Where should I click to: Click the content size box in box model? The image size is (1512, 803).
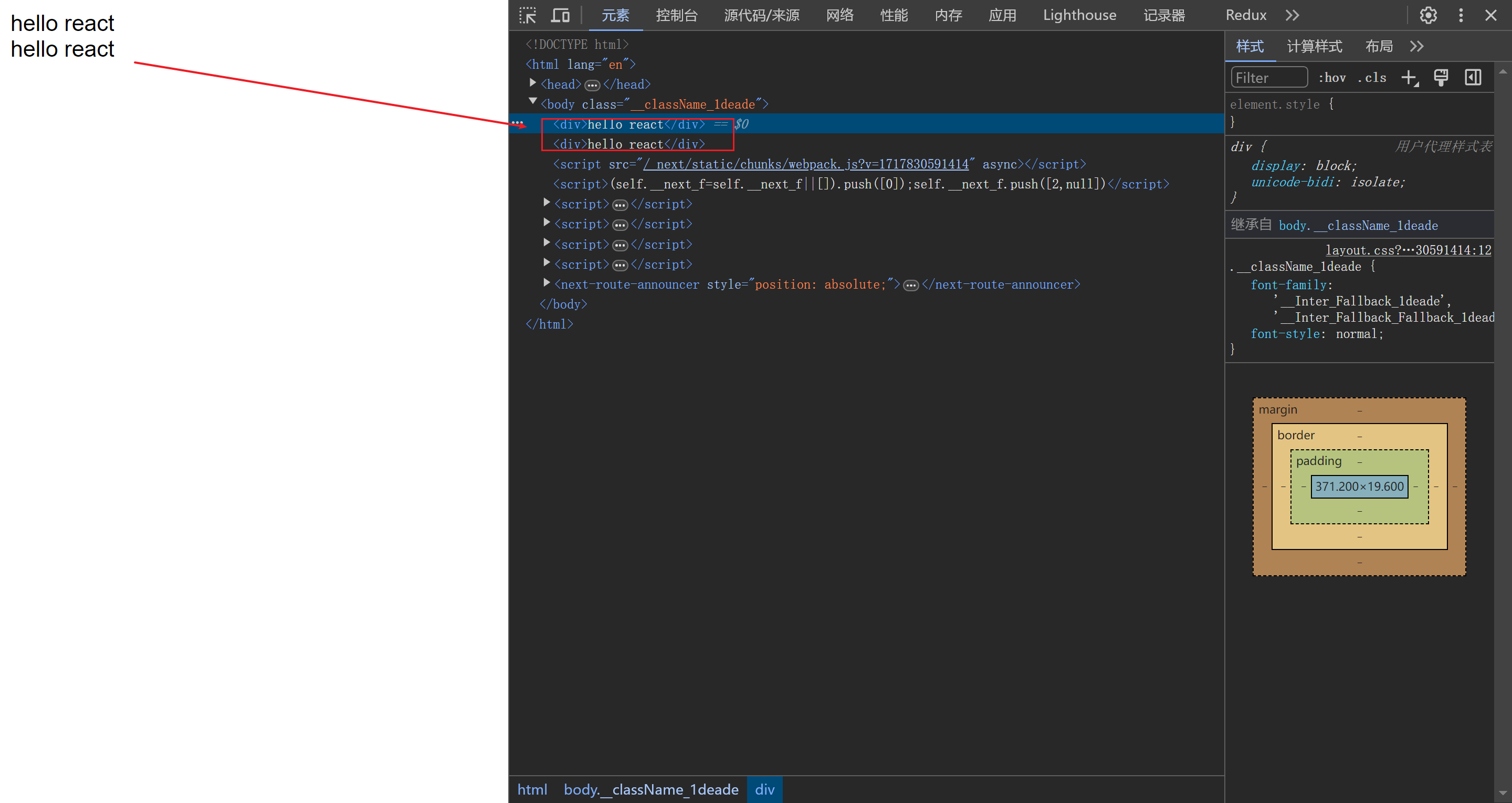coord(1359,487)
